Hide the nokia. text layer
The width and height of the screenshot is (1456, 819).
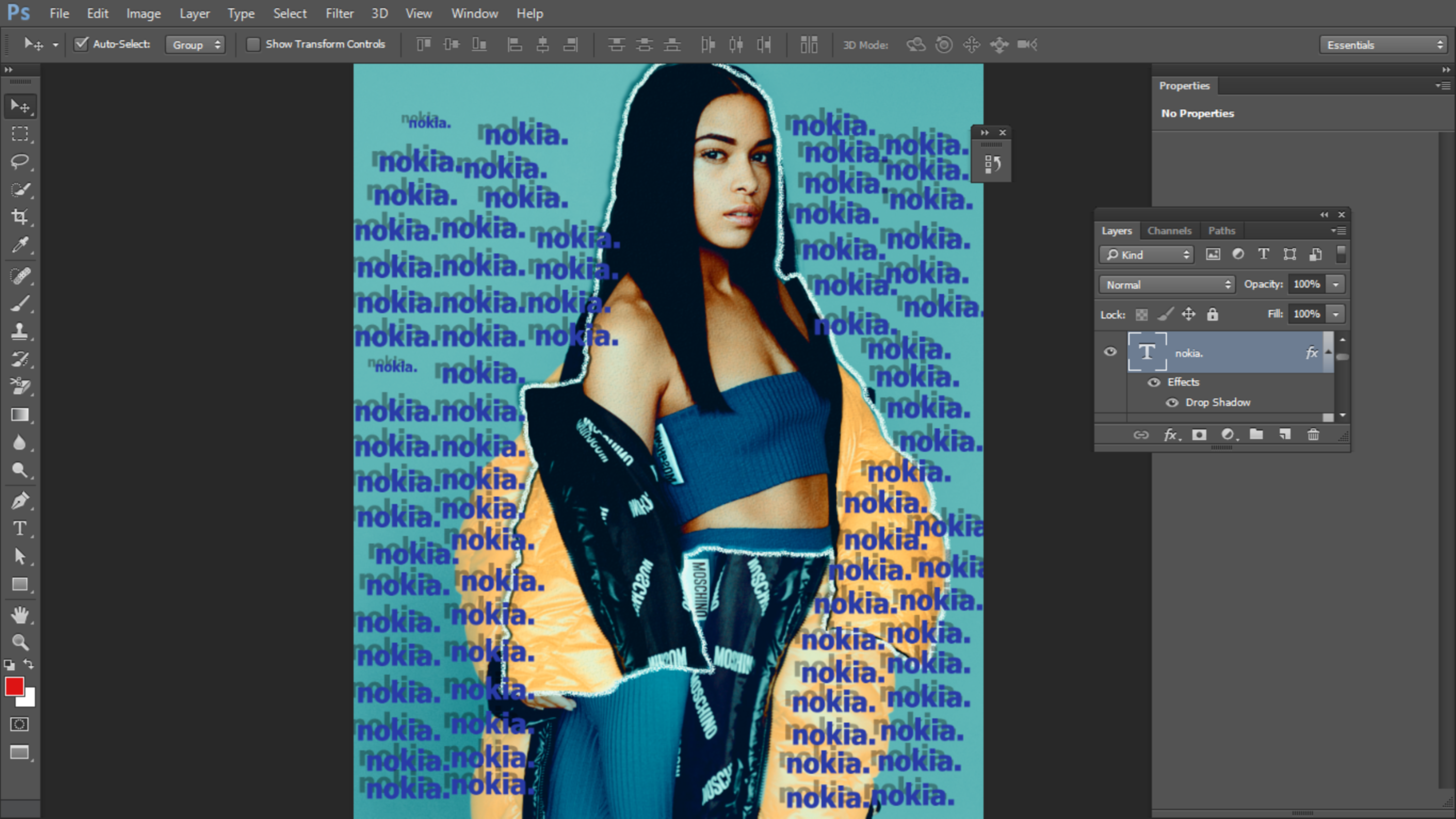point(1110,352)
